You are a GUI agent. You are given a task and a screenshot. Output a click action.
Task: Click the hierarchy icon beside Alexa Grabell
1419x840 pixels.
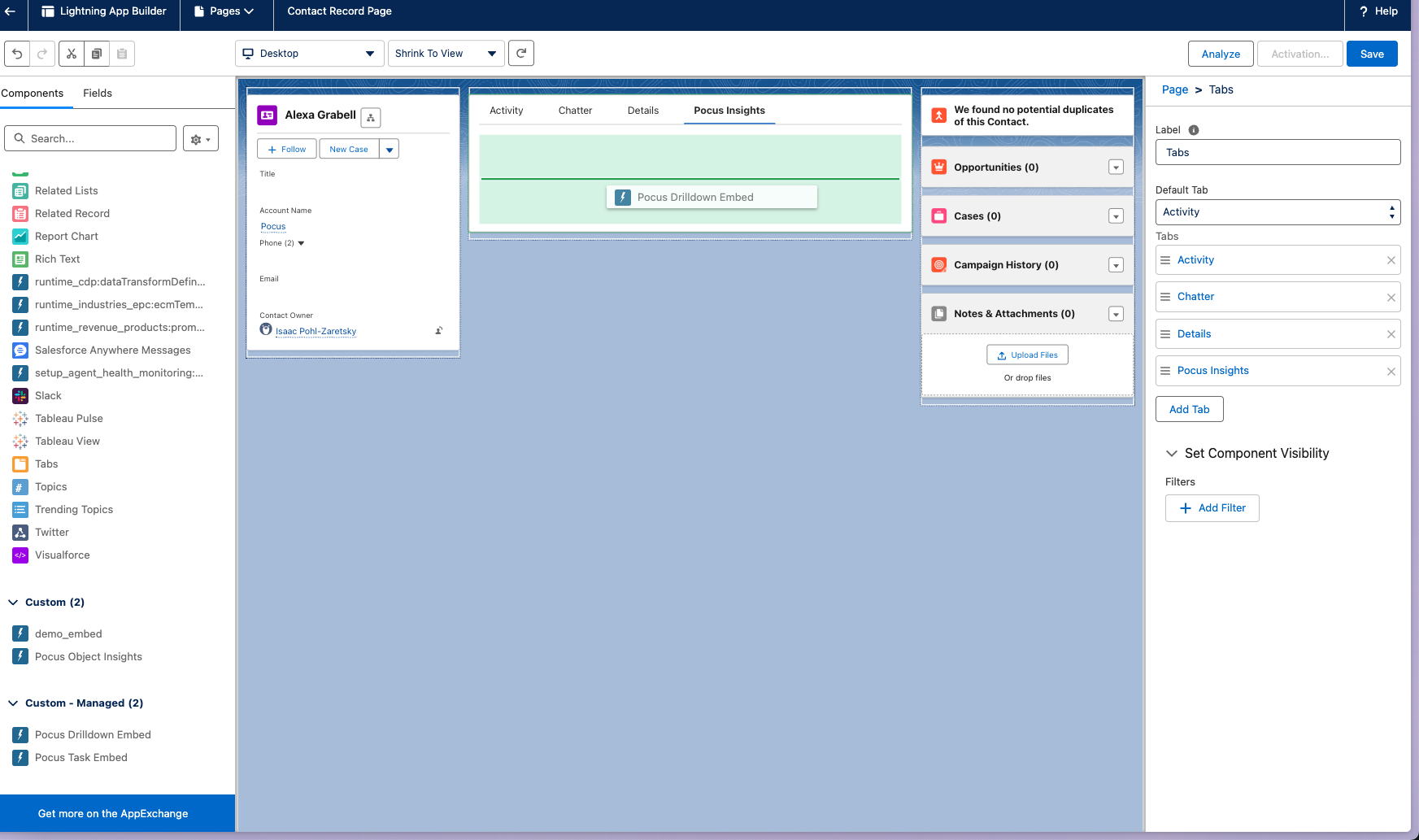(371, 117)
